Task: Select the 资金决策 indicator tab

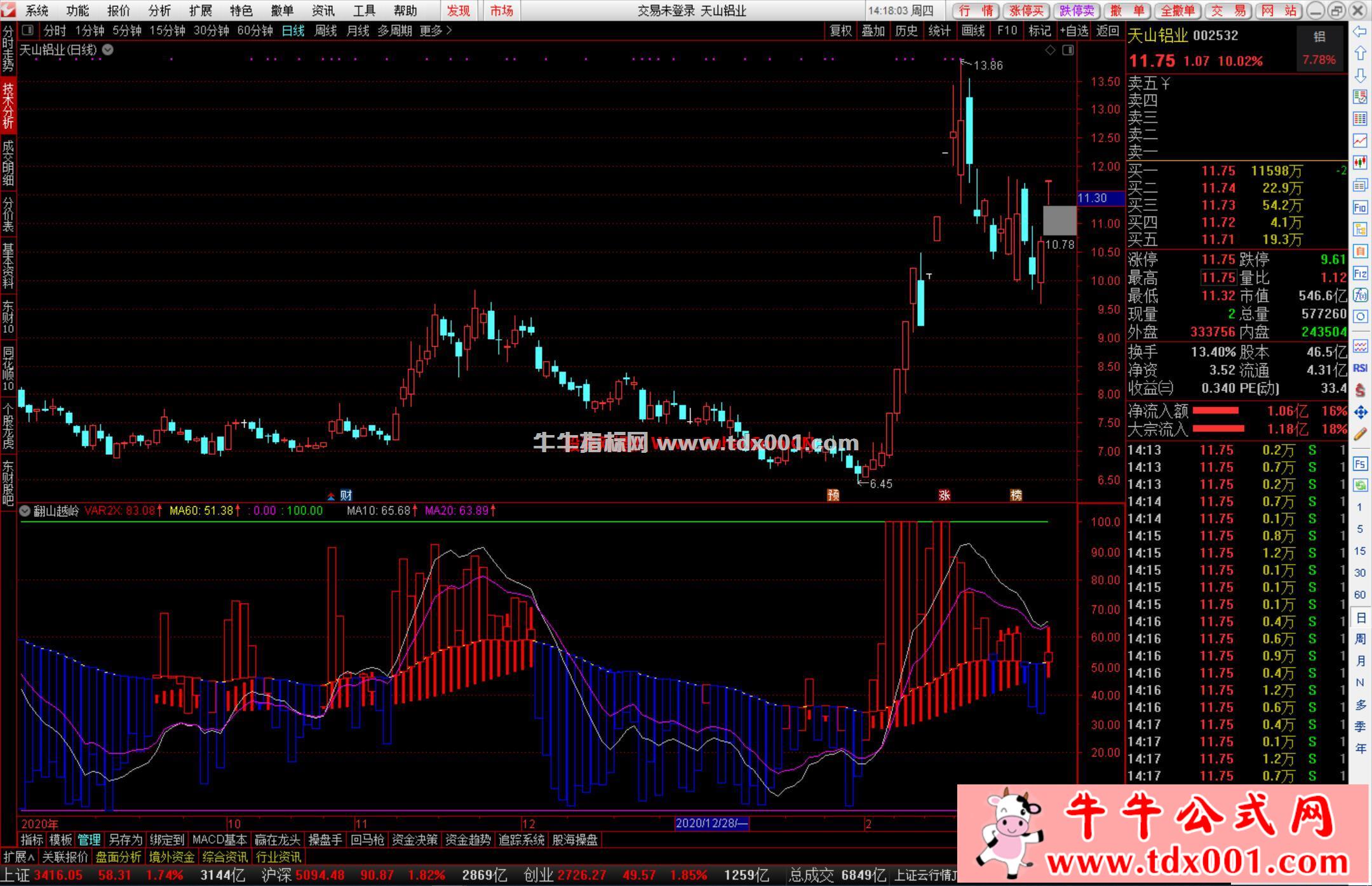Action: click(x=415, y=840)
